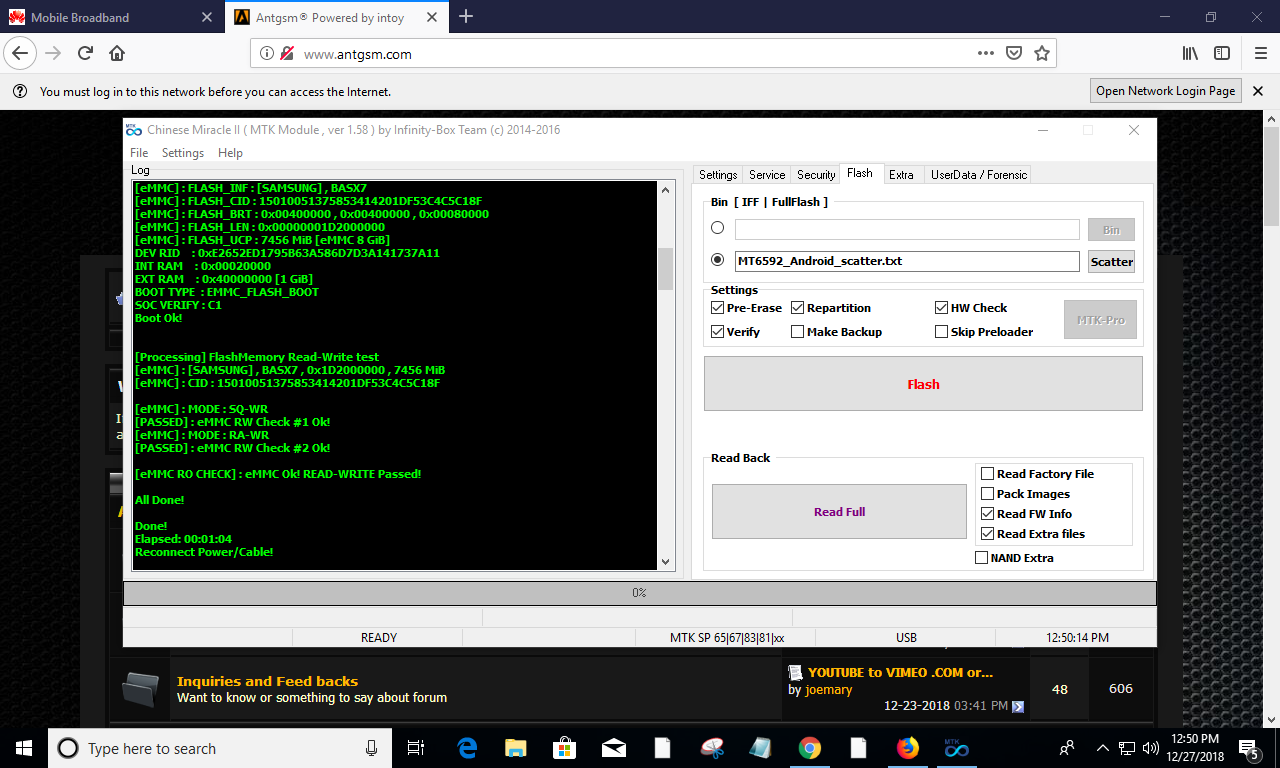The image size is (1280, 768).
Task: Click the red Flash button
Action: point(923,384)
